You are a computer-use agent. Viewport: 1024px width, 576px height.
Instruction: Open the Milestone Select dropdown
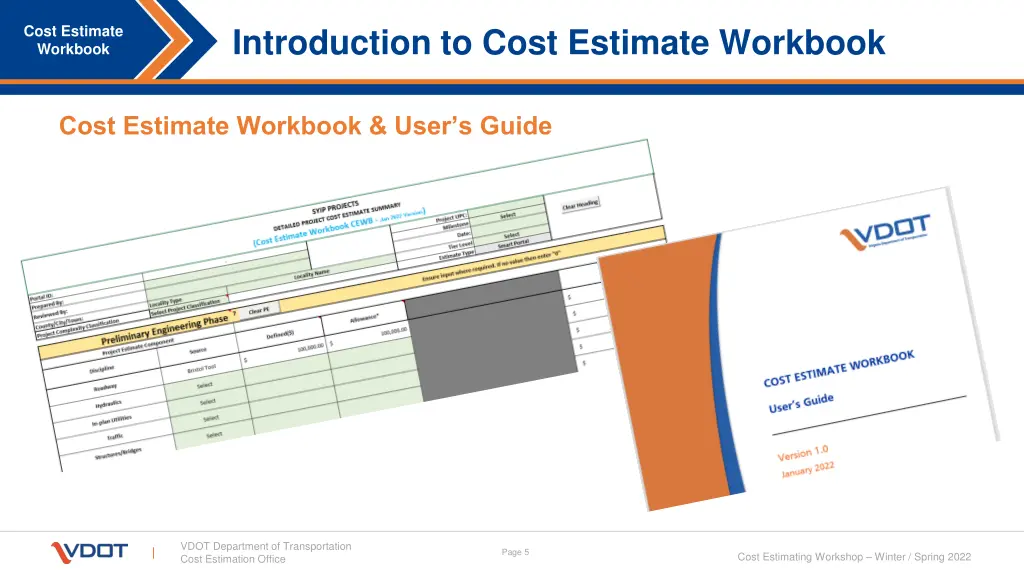pos(508,216)
